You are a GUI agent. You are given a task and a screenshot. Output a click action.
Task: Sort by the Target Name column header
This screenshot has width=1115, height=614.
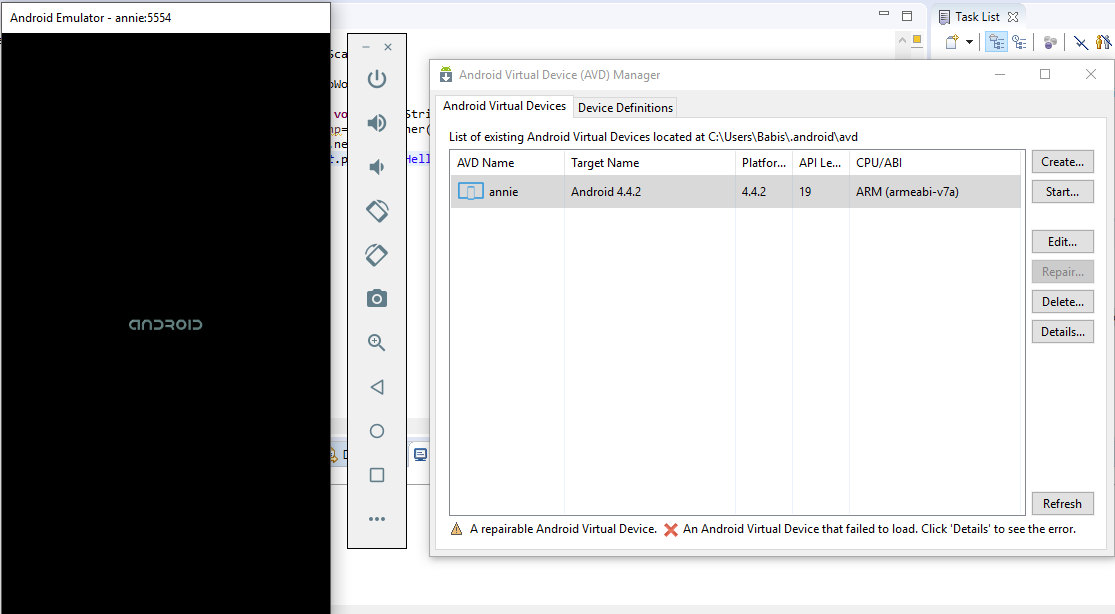[650, 163]
